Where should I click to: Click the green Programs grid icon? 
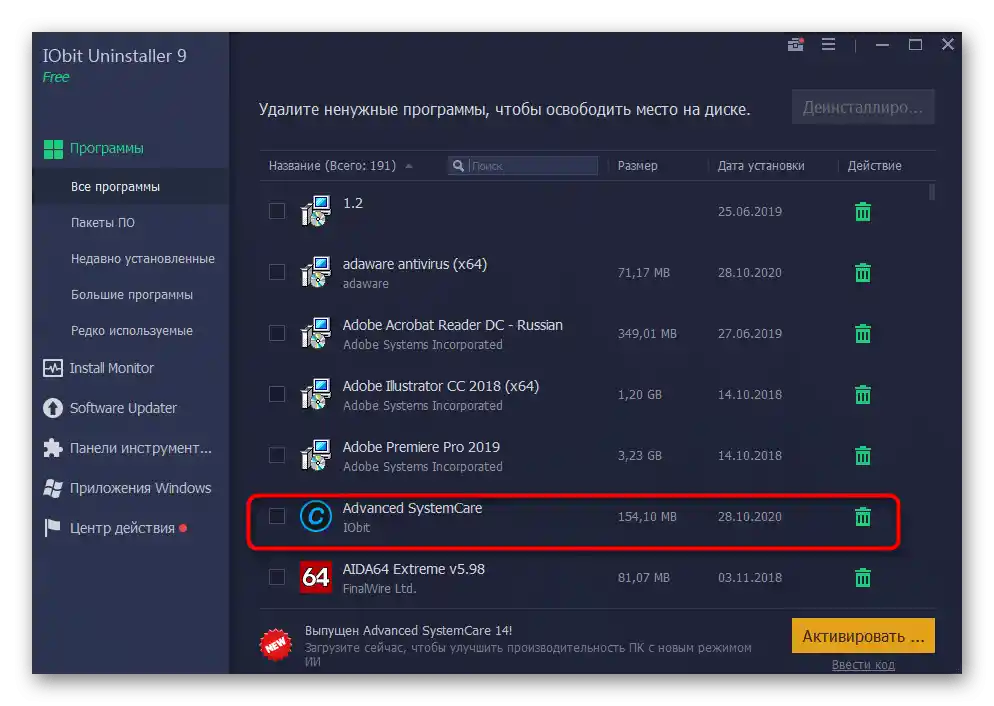click(x=53, y=149)
